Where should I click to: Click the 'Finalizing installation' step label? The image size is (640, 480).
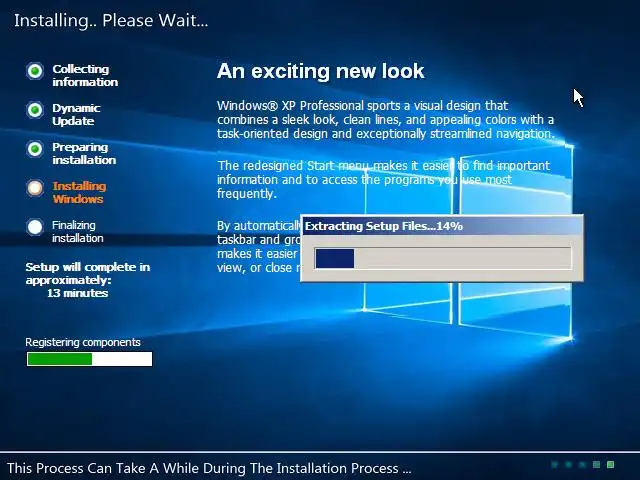78,231
